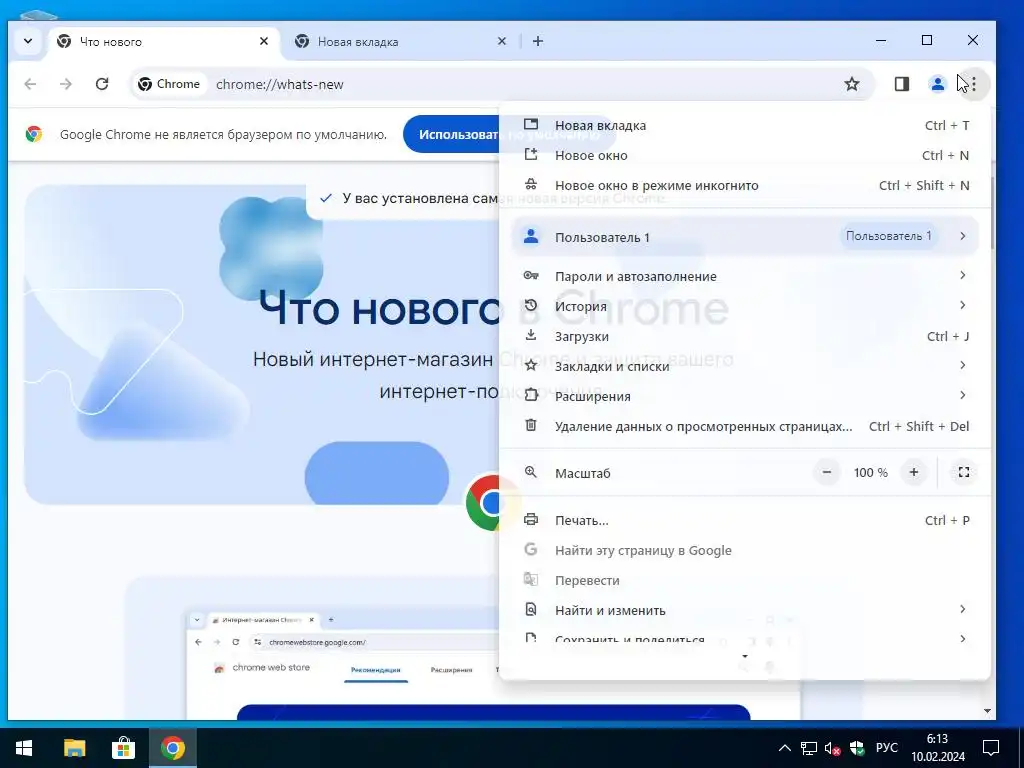The width and height of the screenshot is (1024, 768).
Task: Reload the current page
Action: 102,84
